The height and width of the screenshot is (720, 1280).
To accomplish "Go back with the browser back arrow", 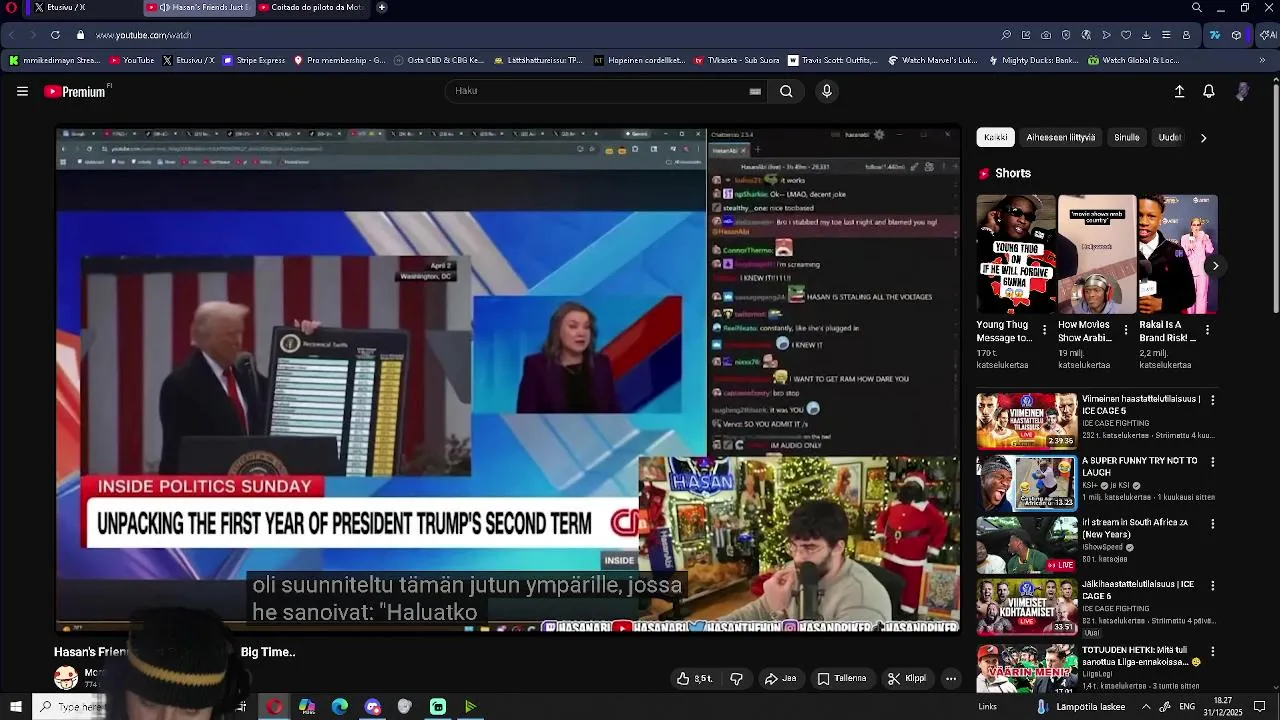I will click(11, 35).
